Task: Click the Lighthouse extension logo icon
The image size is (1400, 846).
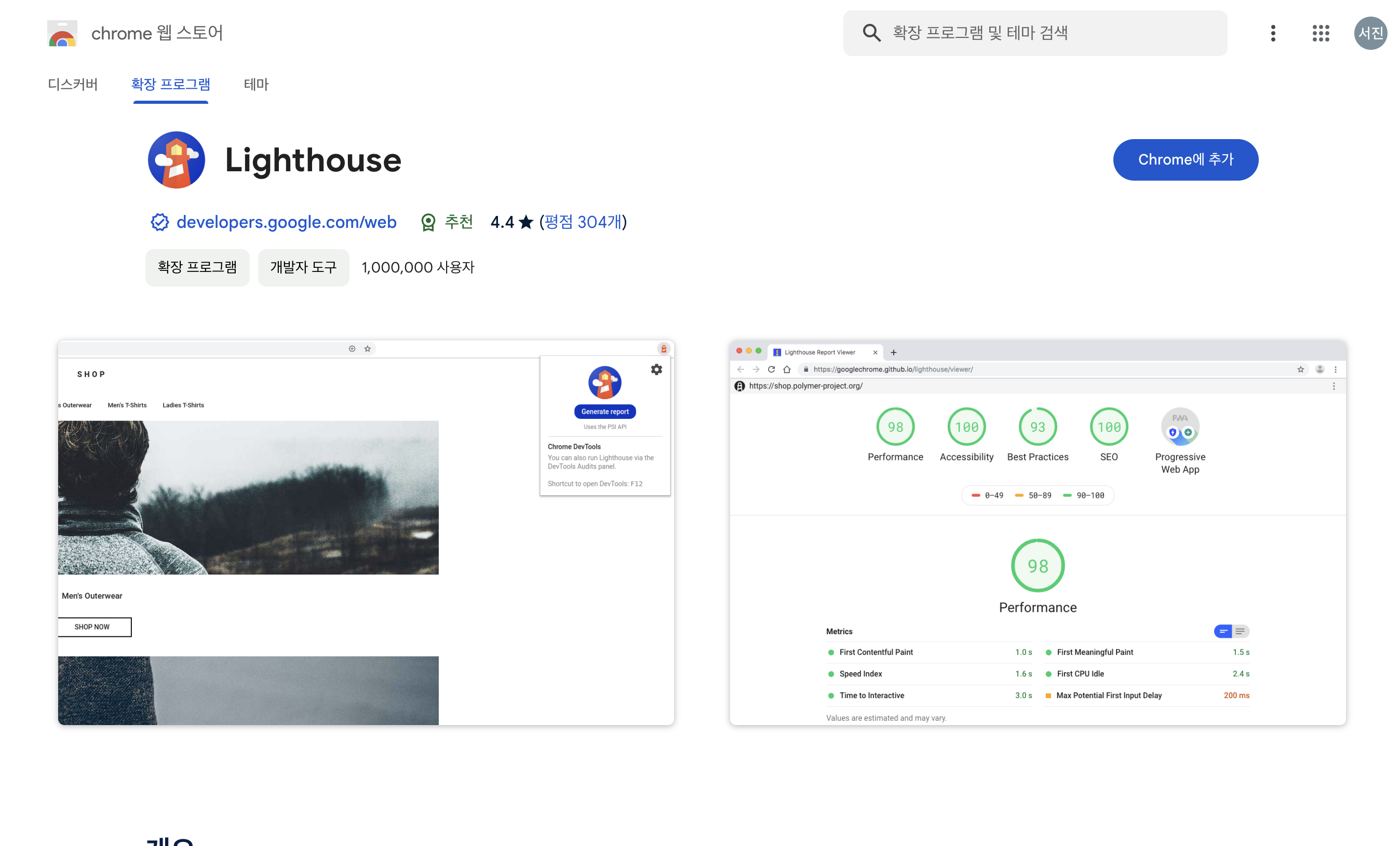Action: [x=176, y=159]
